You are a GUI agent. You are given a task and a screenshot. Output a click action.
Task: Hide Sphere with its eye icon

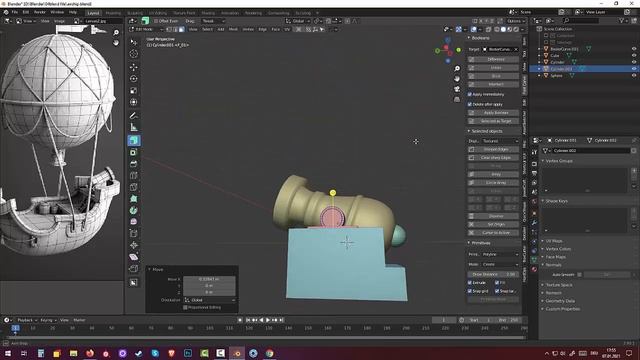pos(634,76)
